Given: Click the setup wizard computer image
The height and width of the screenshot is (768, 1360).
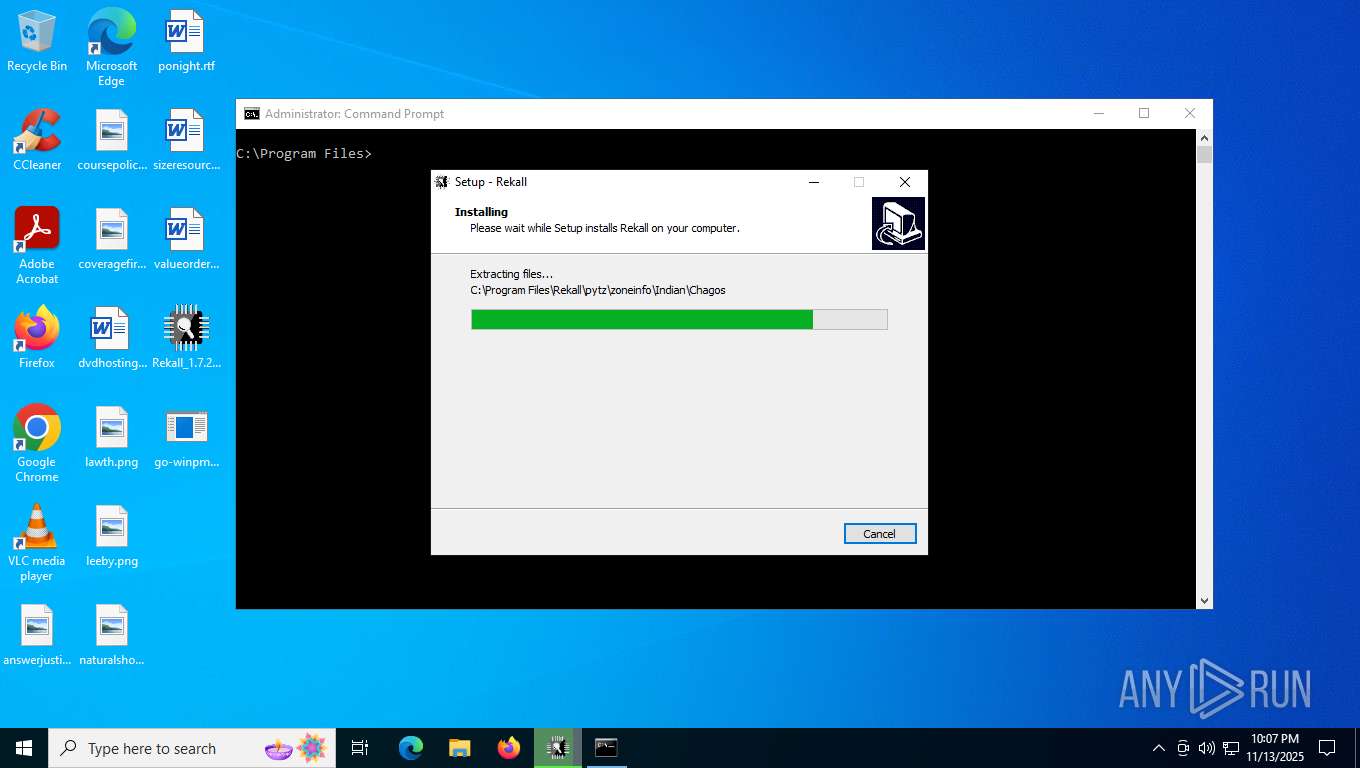Looking at the screenshot, I should pyautogui.click(x=898, y=223).
